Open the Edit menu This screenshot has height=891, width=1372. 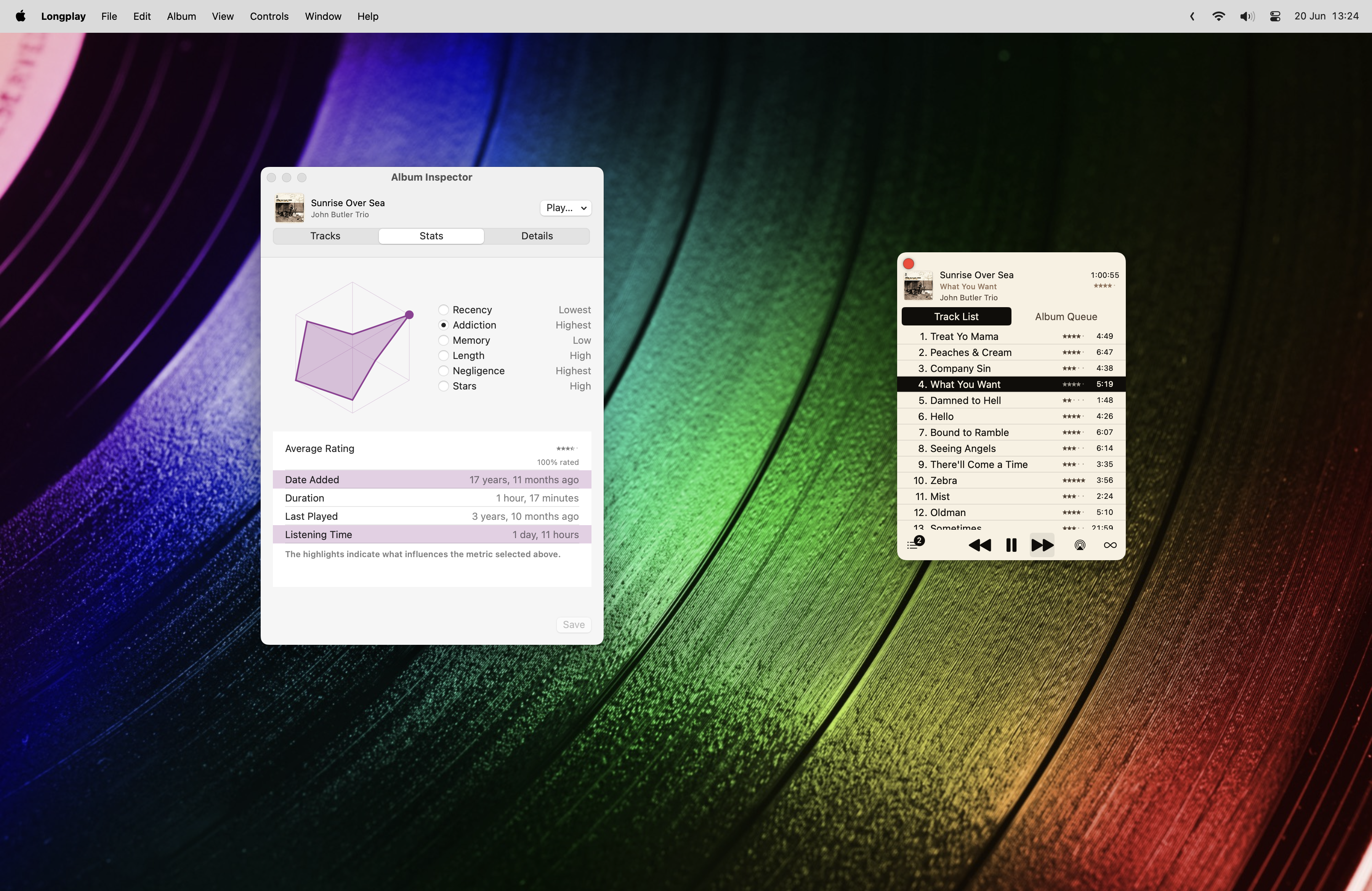tap(142, 16)
